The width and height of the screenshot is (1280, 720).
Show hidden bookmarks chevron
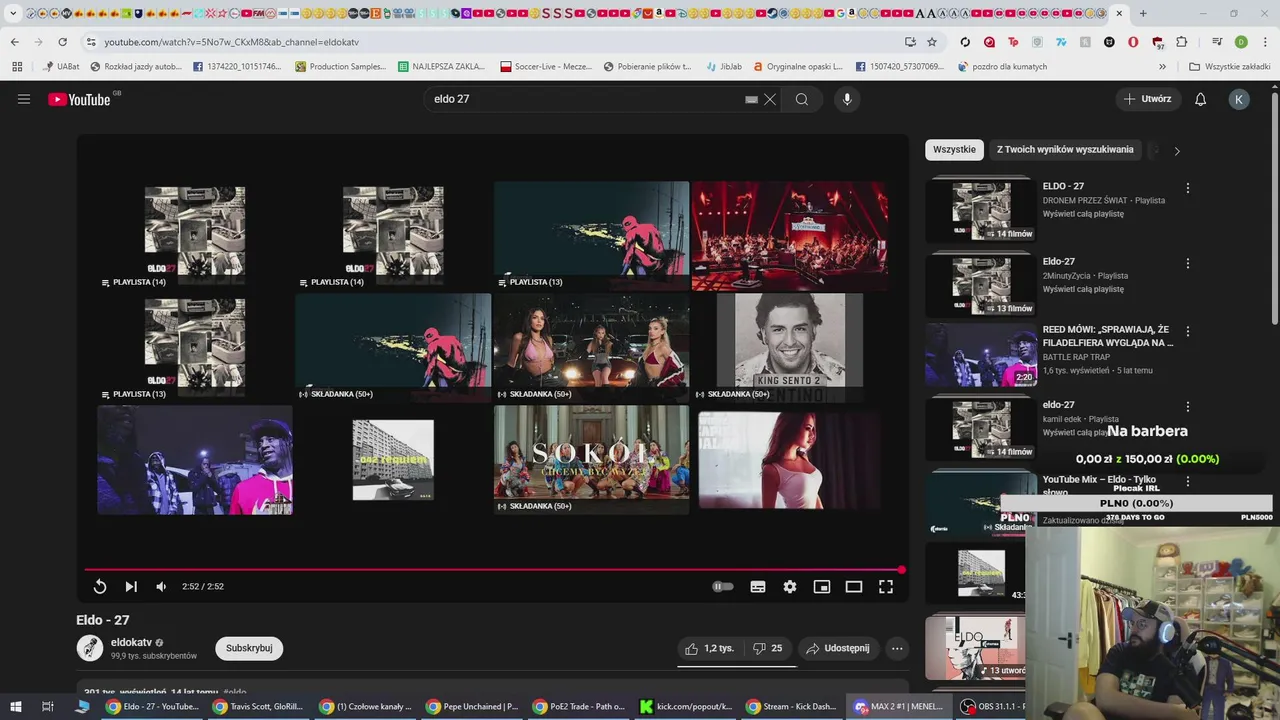click(1162, 67)
